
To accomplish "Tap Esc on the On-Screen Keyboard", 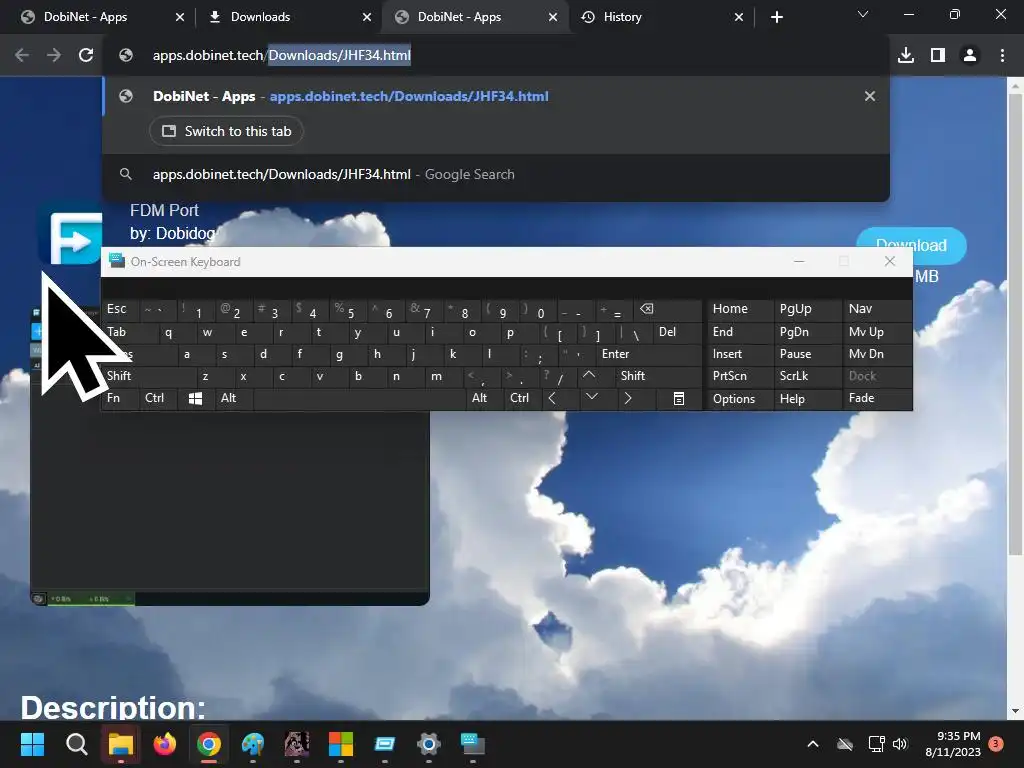I will click(120, 310).
